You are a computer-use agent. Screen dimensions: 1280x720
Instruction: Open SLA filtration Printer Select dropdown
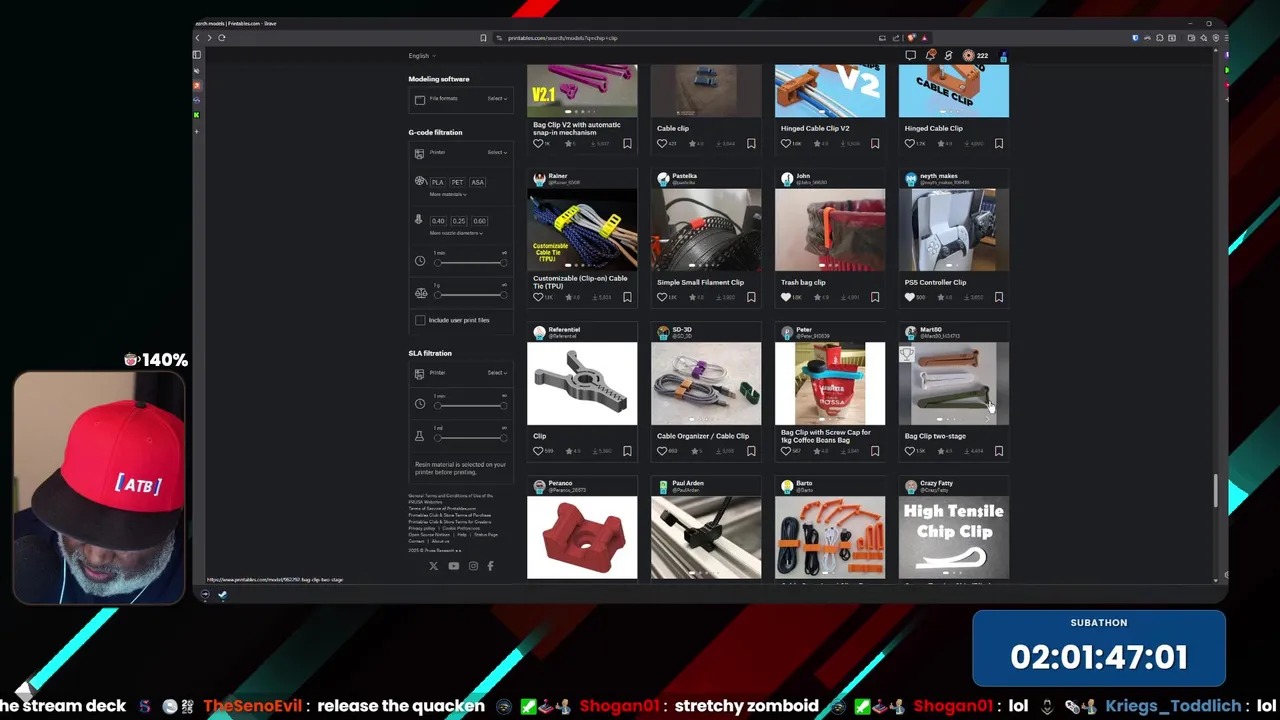[x=497, y=373]
